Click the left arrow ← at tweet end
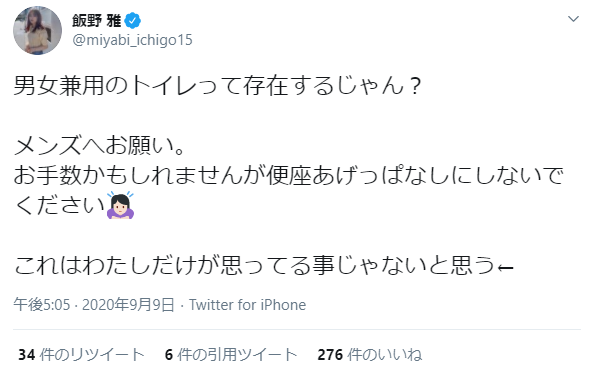 coord(505,267)
